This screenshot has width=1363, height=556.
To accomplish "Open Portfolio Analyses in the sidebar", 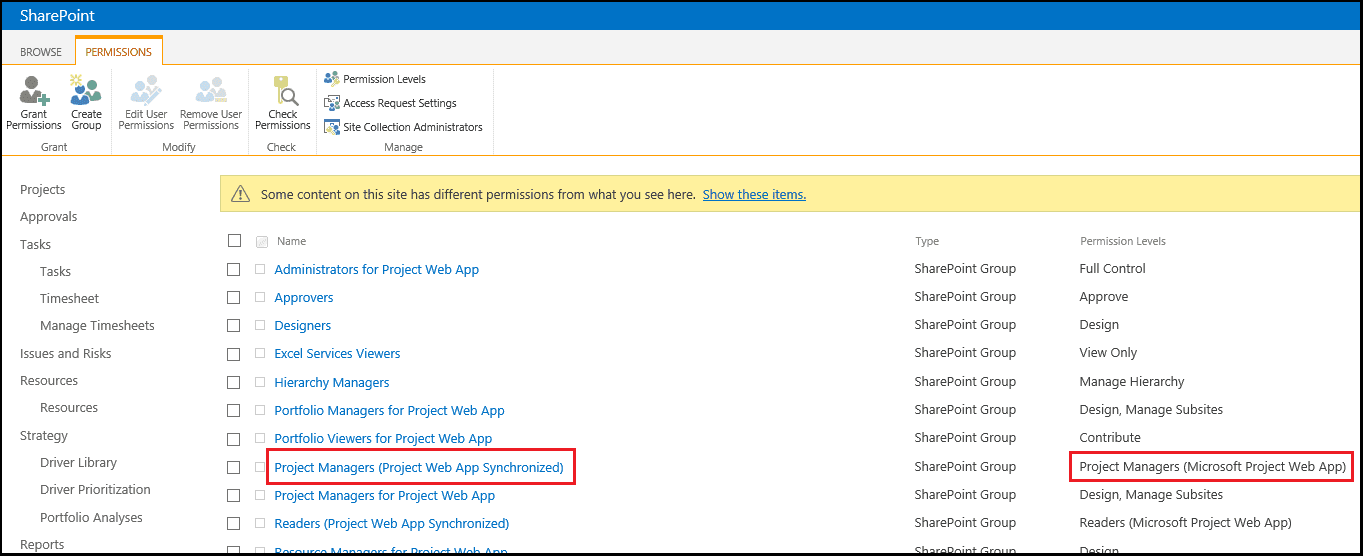I will 91,517.
